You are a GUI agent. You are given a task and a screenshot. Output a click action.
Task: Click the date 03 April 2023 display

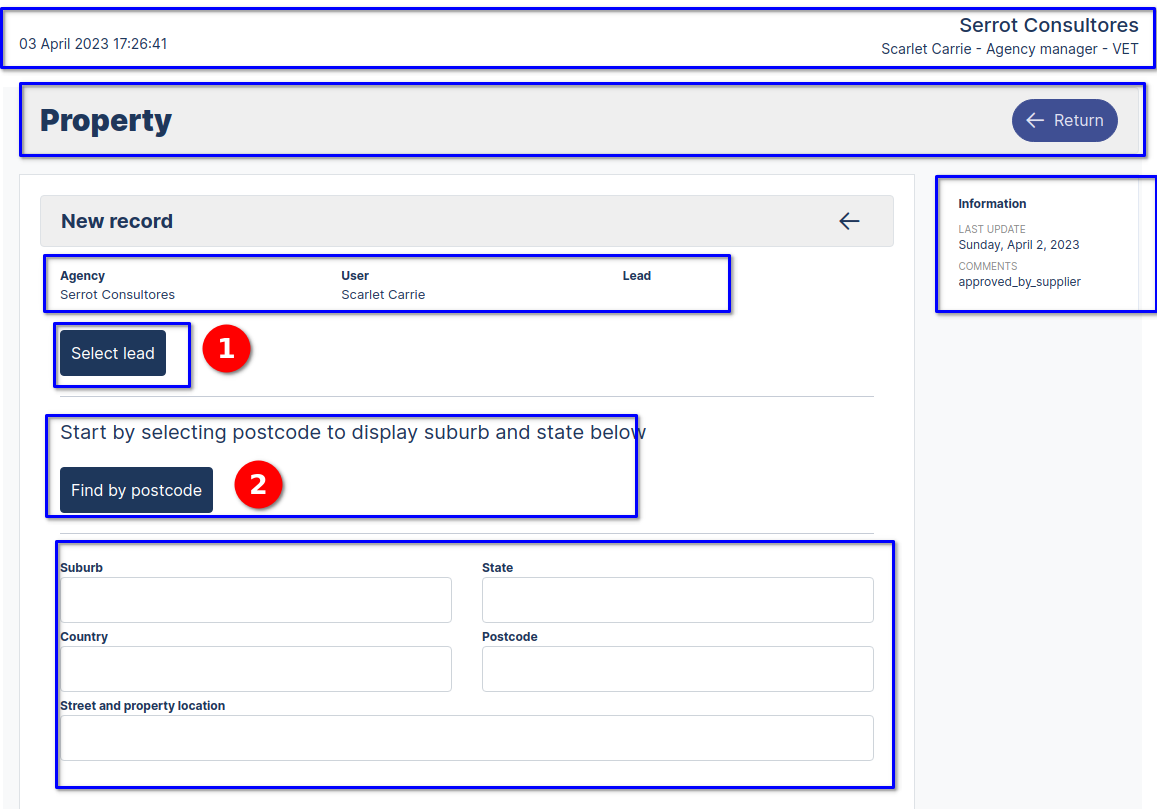[93, 44]
